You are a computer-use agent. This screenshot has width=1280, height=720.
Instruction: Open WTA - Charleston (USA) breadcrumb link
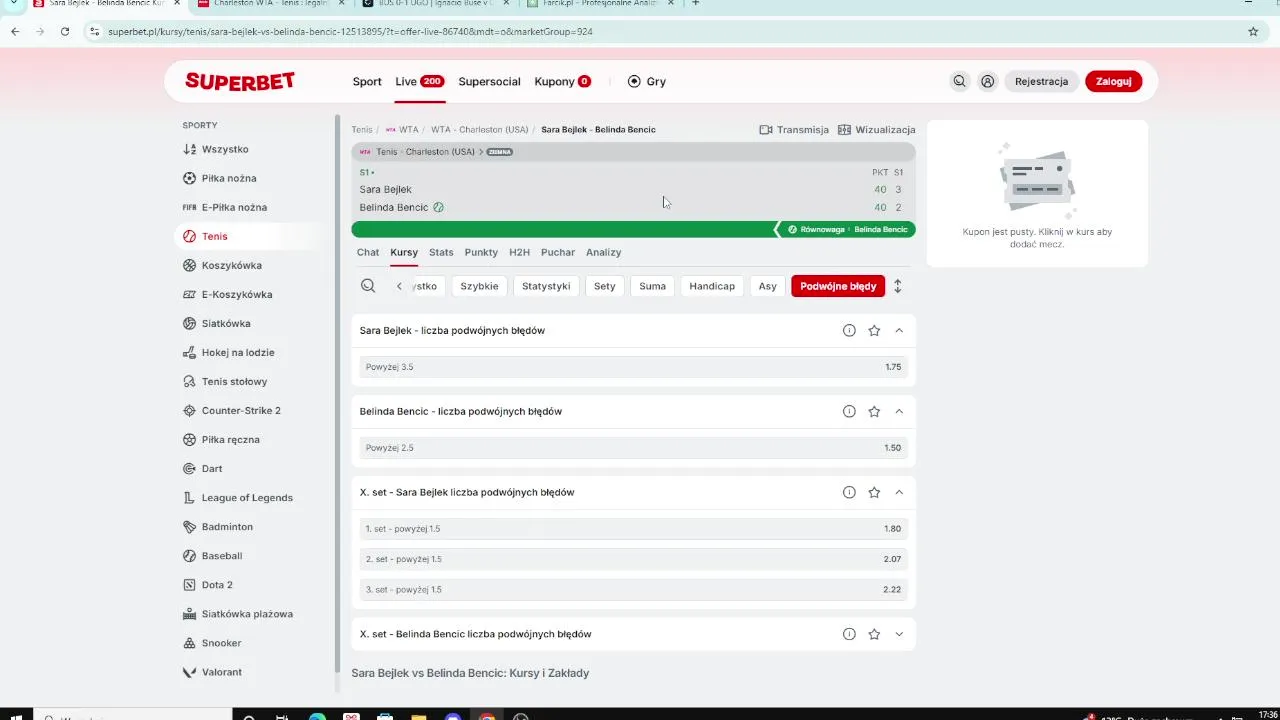tap(480, 130)
